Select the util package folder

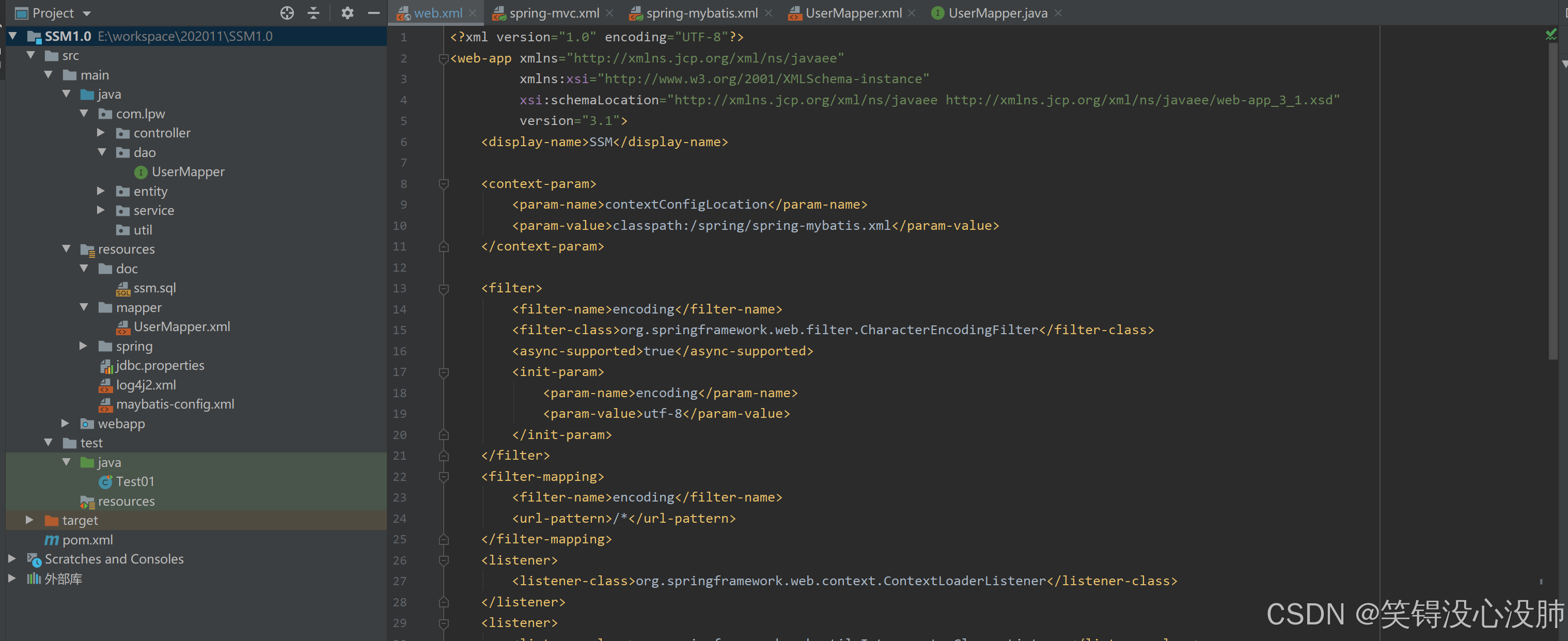pos(134,229)
